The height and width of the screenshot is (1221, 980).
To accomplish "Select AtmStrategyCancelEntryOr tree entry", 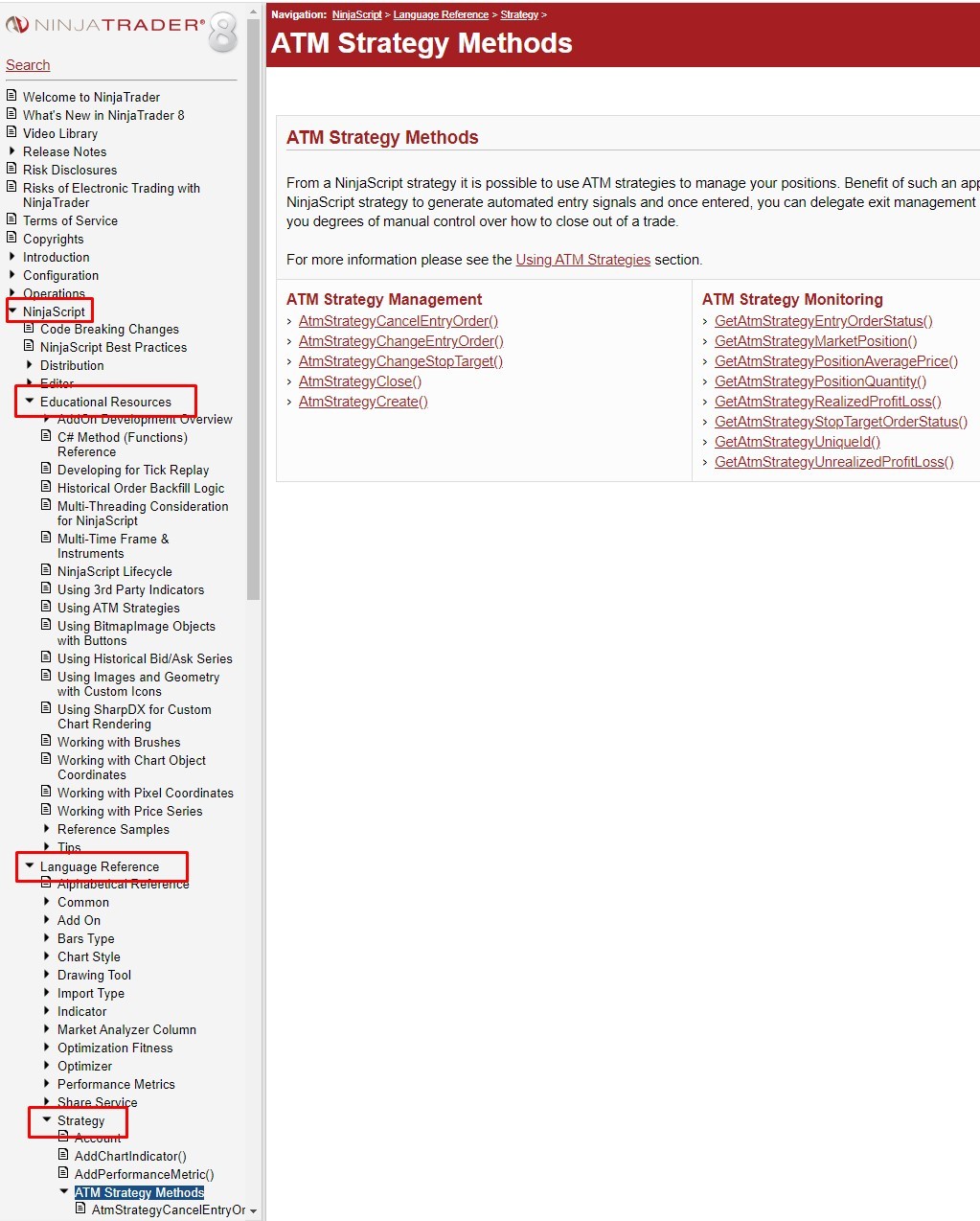I will pos(169,1210).
